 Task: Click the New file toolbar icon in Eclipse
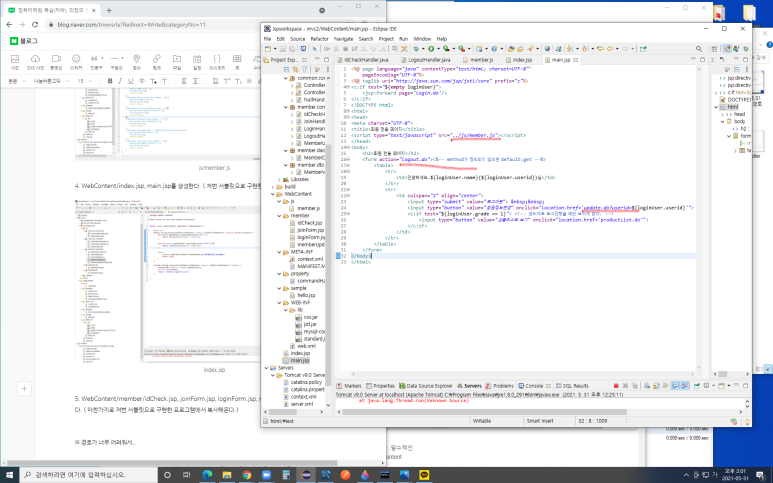pyautogui.click(x=268, y=49)
